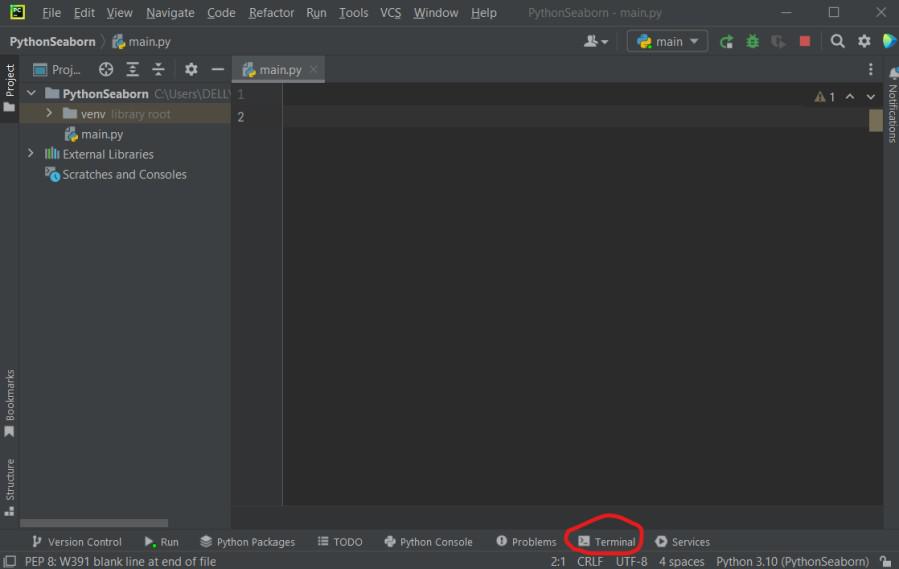Expand the venv folder
899x569 pixels.
click(x=49, y=114)
